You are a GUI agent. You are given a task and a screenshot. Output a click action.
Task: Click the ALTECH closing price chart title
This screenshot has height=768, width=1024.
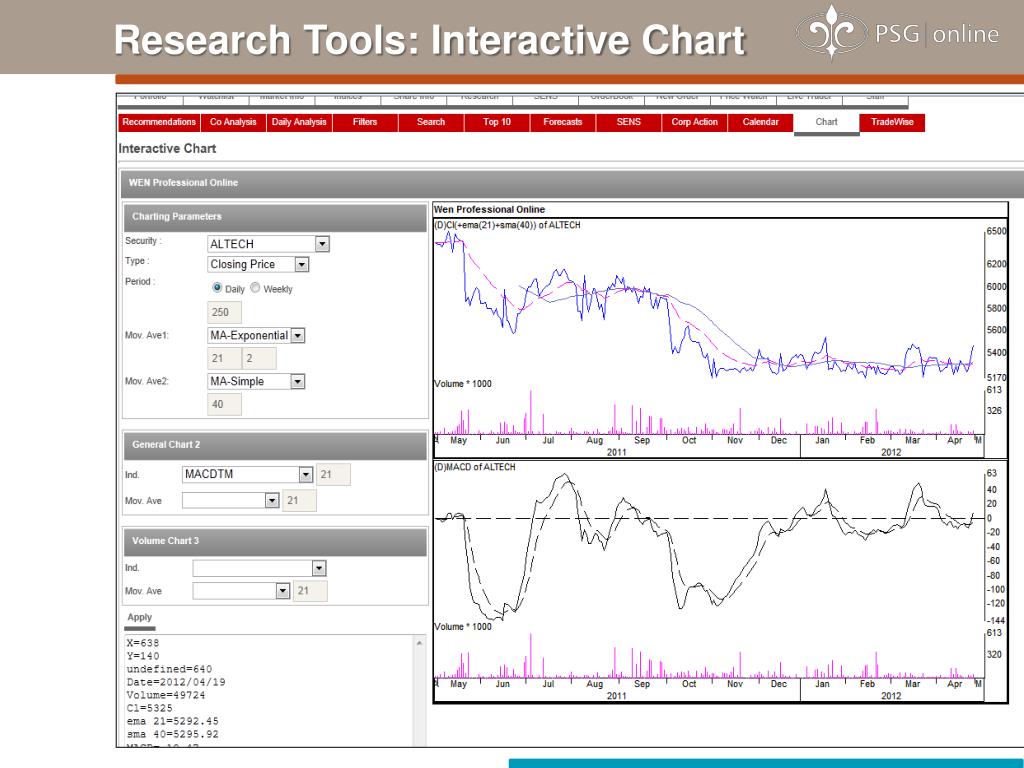click(x=507, y=225)
